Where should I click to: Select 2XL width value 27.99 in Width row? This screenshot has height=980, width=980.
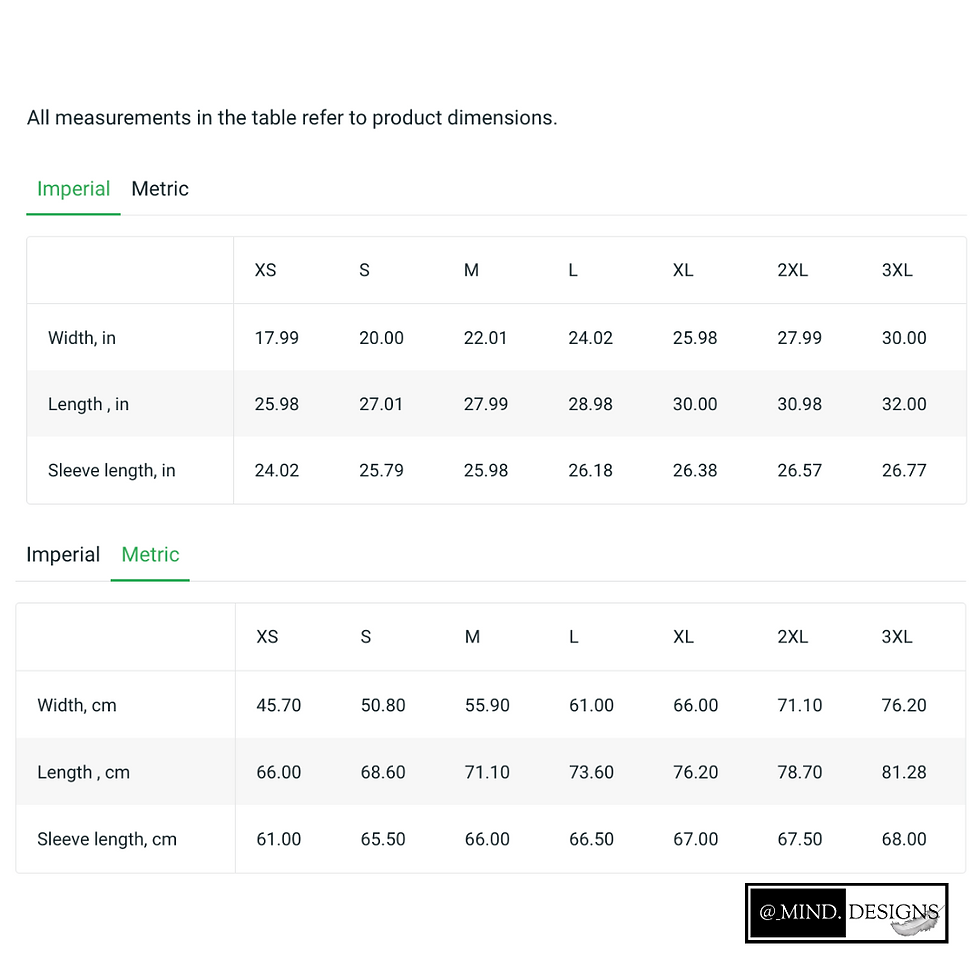[x=799, y=338]
